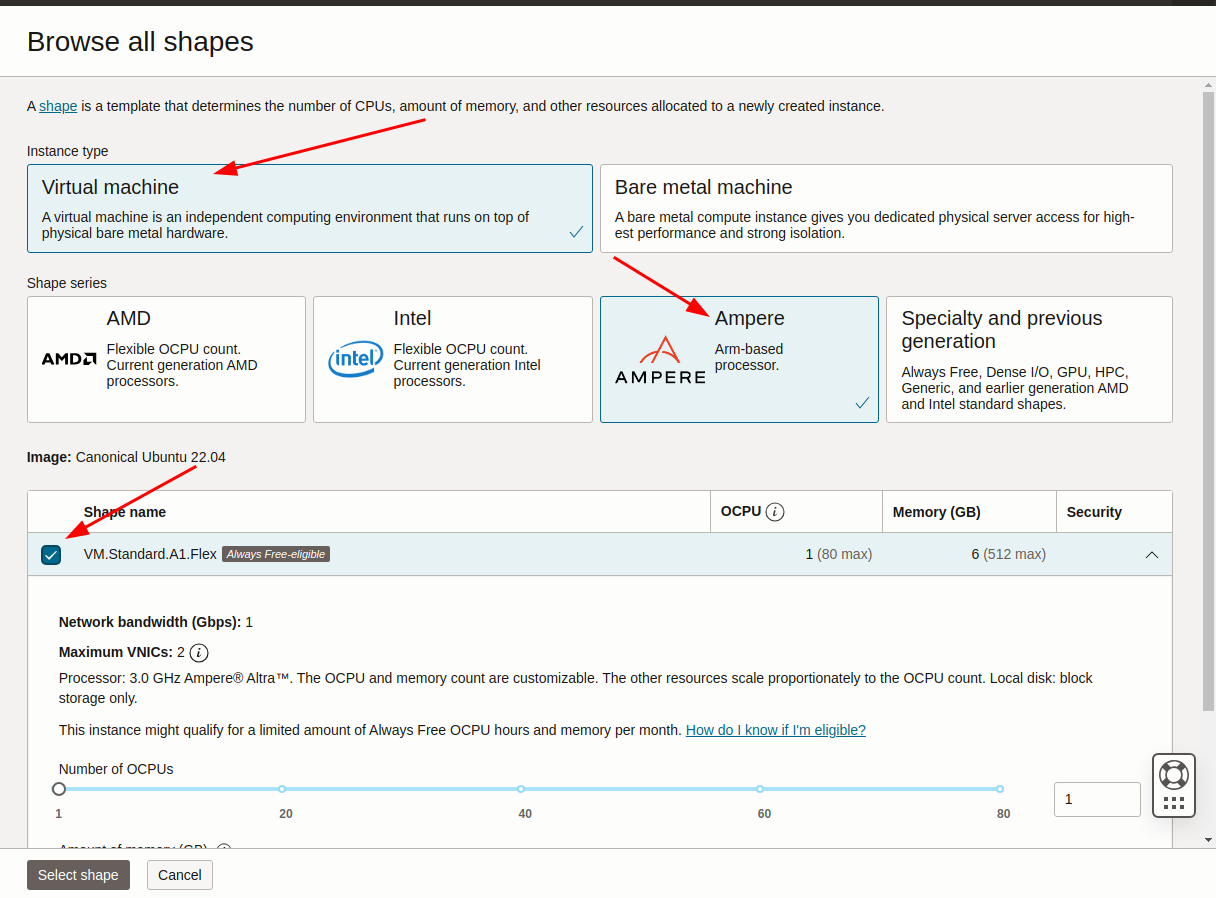Select the Virtual machine instance type

coord(310,208)
